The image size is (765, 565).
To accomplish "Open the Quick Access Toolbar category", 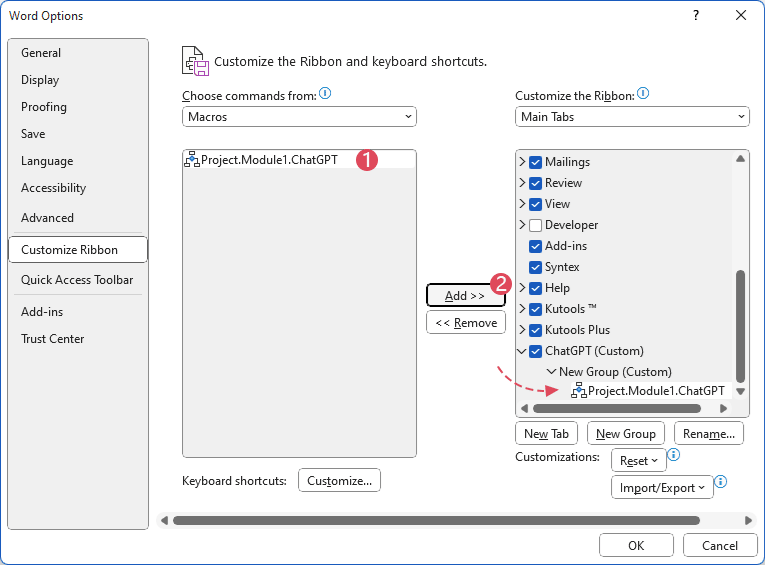I will [77, 280].
